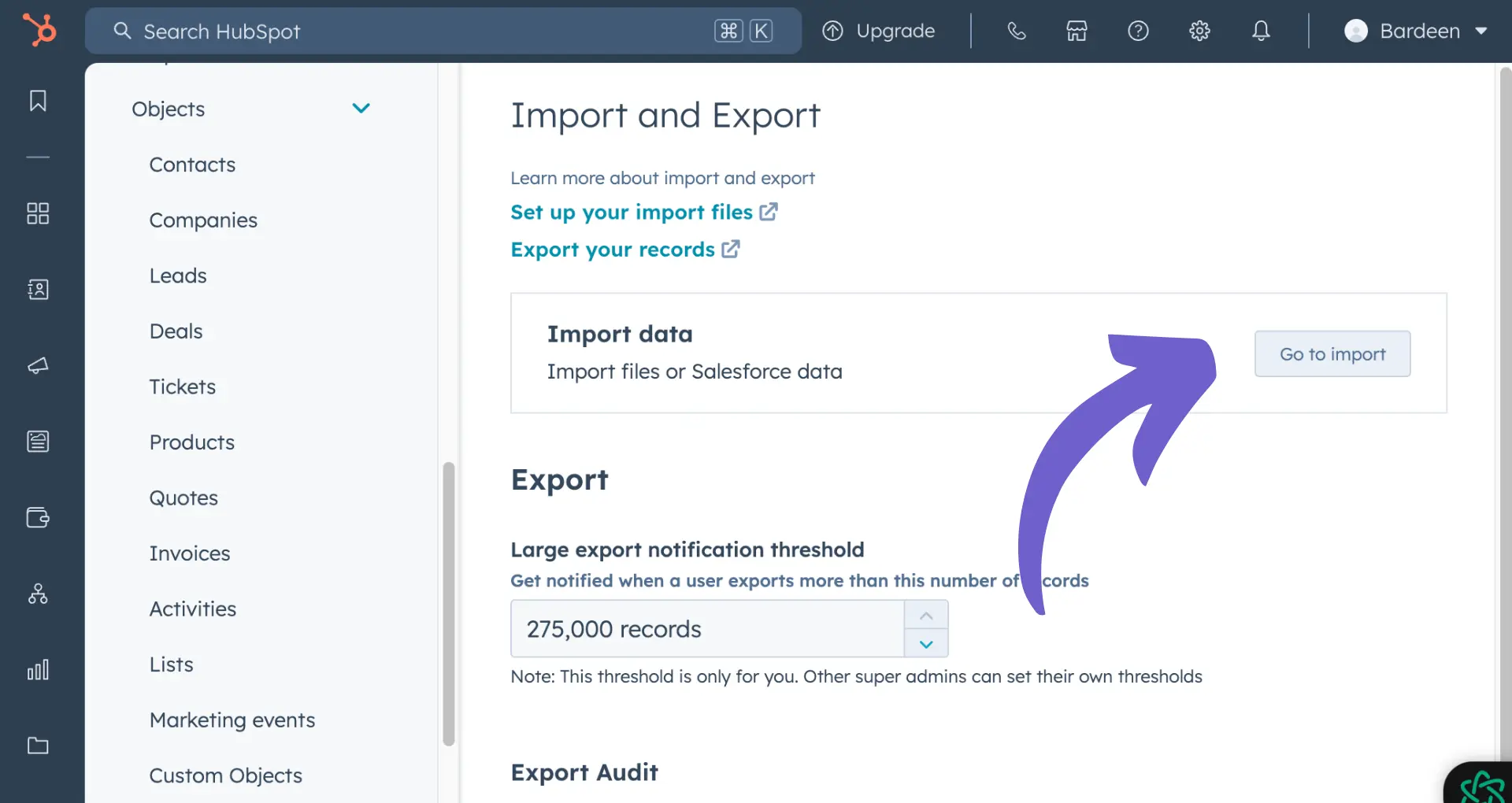This screenshot has width=1512, height=803.
Task: Click the Upgrade button
Action: click(878, 31)
